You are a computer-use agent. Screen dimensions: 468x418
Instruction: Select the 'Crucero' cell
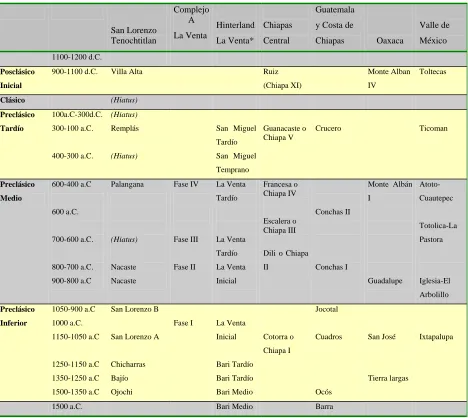(328, 128)
